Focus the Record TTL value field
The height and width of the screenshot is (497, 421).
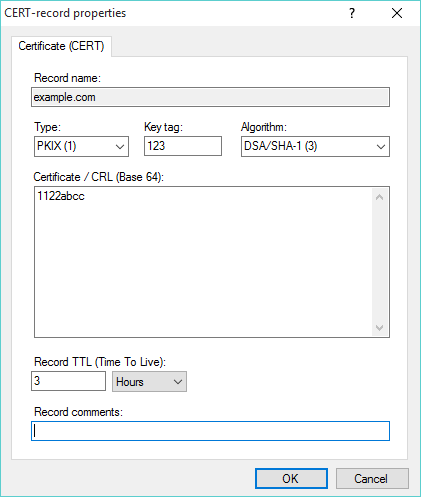(68, 381)
